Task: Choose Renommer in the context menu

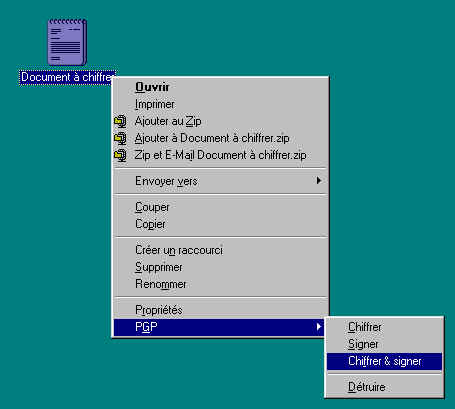Action: coord(220,284)
